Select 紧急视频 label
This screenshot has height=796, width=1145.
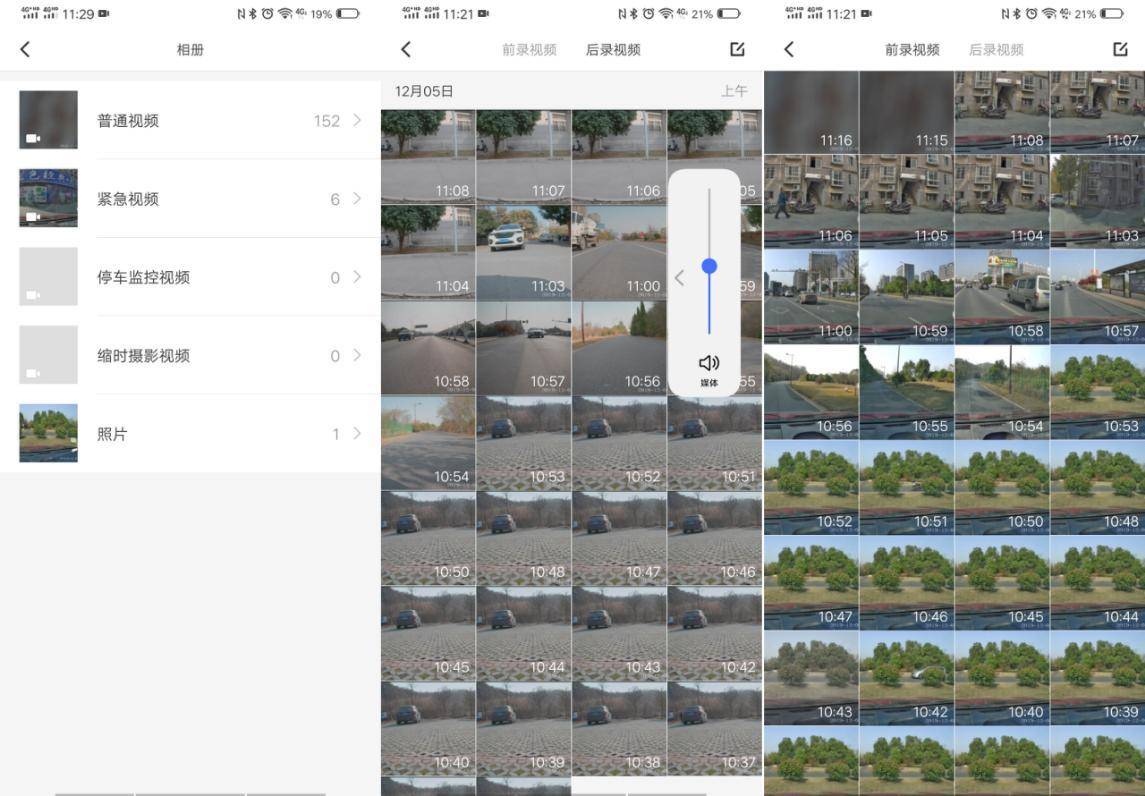pos(128,199)
